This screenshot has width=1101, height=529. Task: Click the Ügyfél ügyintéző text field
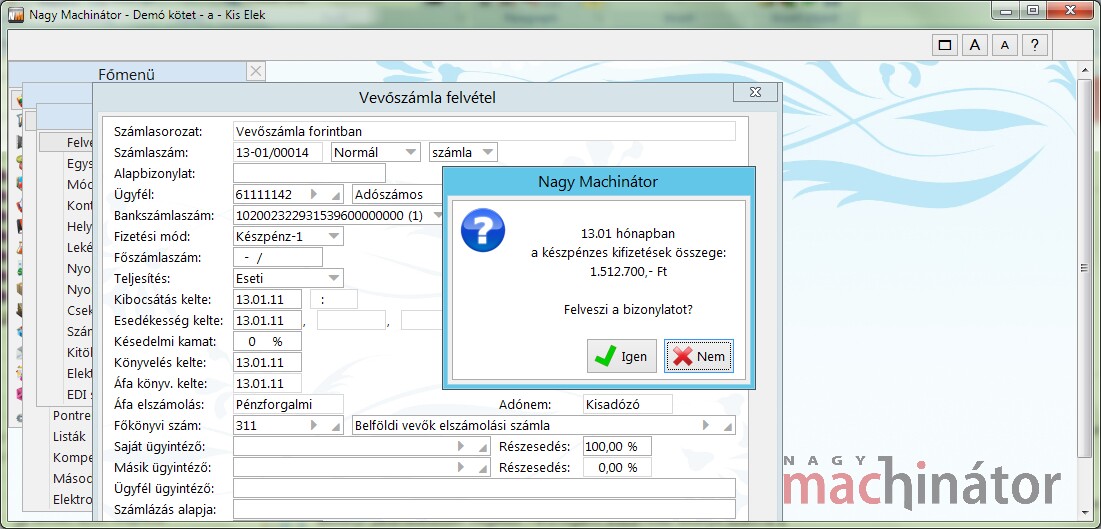(x=484, y=488)
